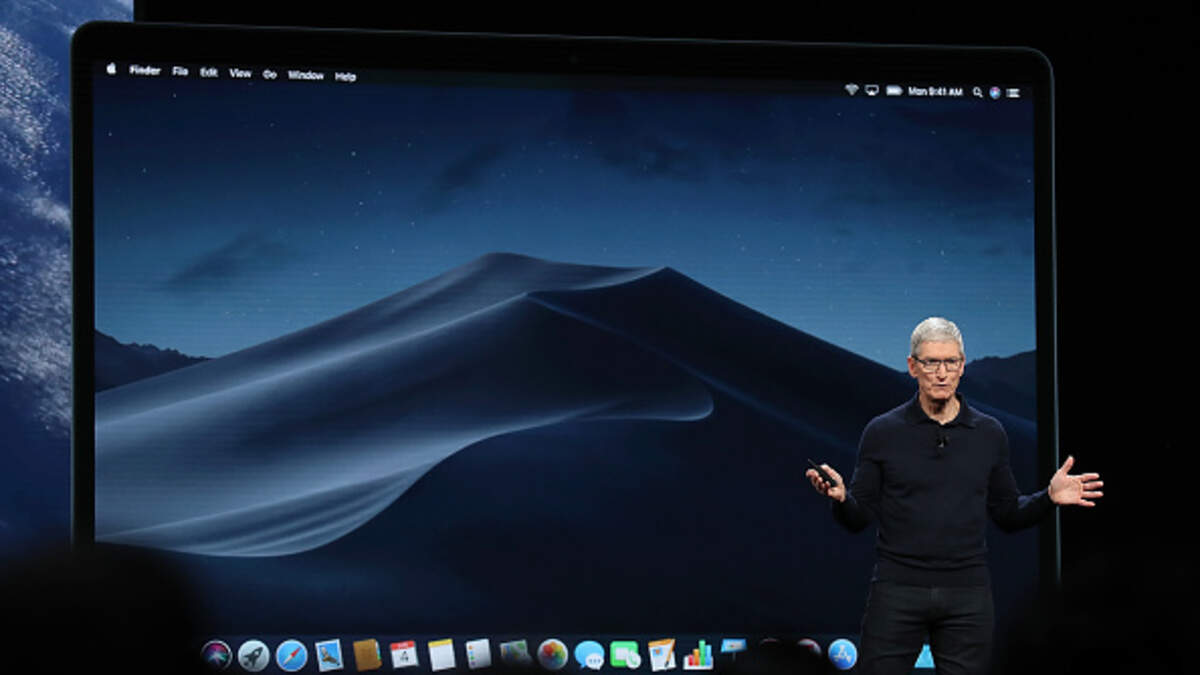Open Contacts book icon in Dock
Image resolution: width=1200 pixels, height=675 pixels.
coord(367,655)
